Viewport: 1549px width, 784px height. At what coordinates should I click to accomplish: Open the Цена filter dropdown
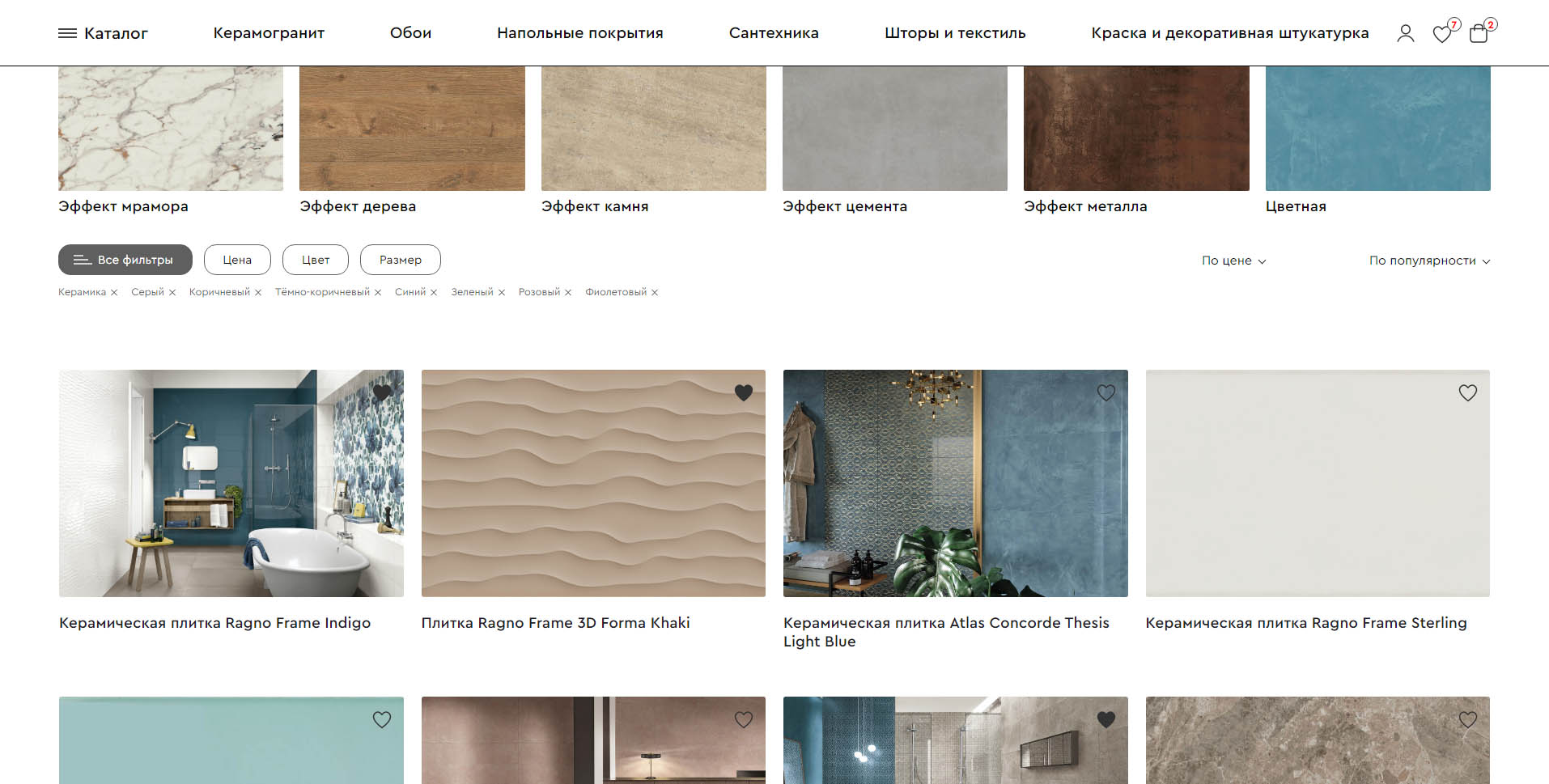[x=237, y=260]
